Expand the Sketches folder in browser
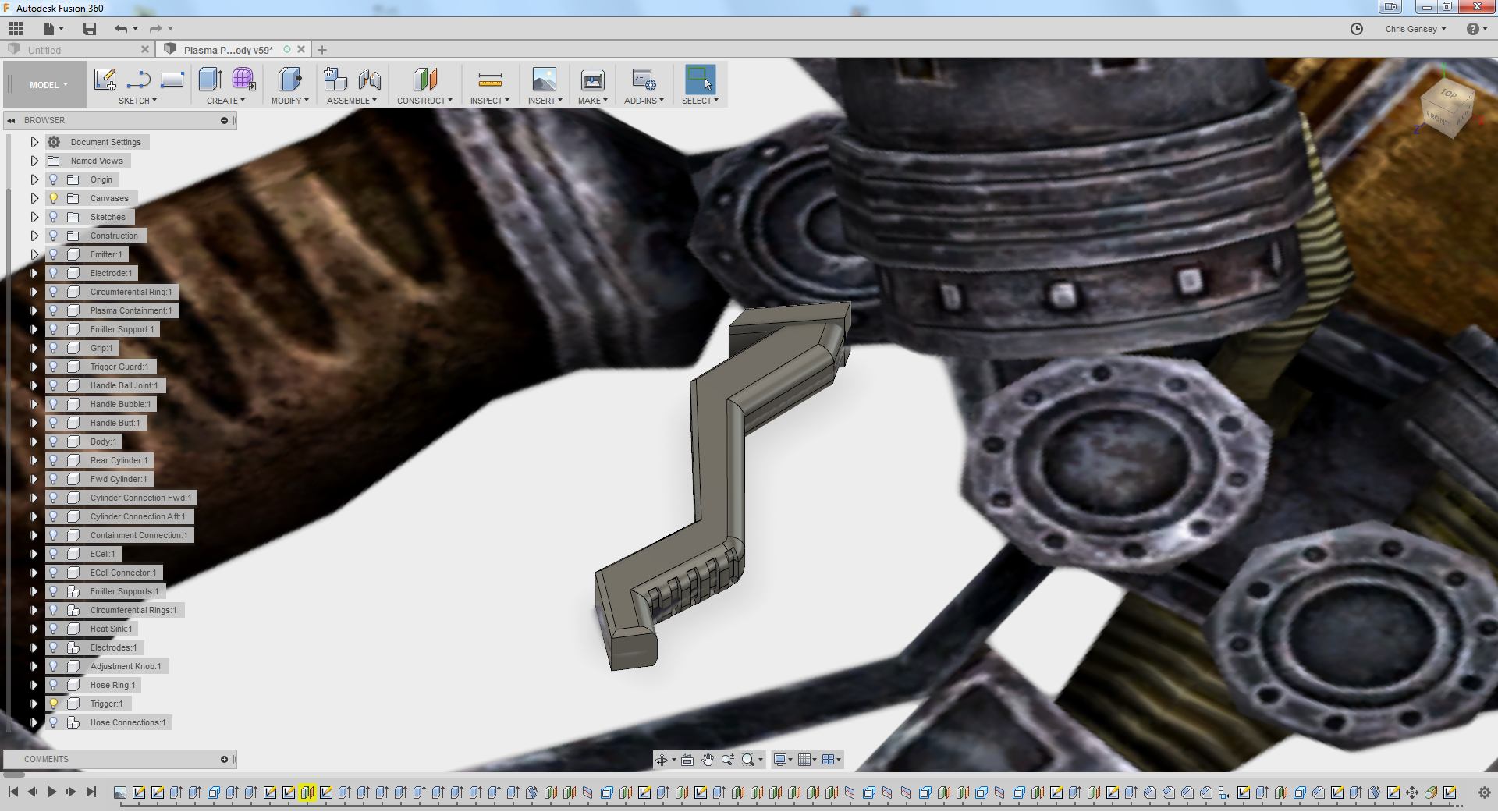This screenshot has width=1498, height=812. click(x=34, y=217)
